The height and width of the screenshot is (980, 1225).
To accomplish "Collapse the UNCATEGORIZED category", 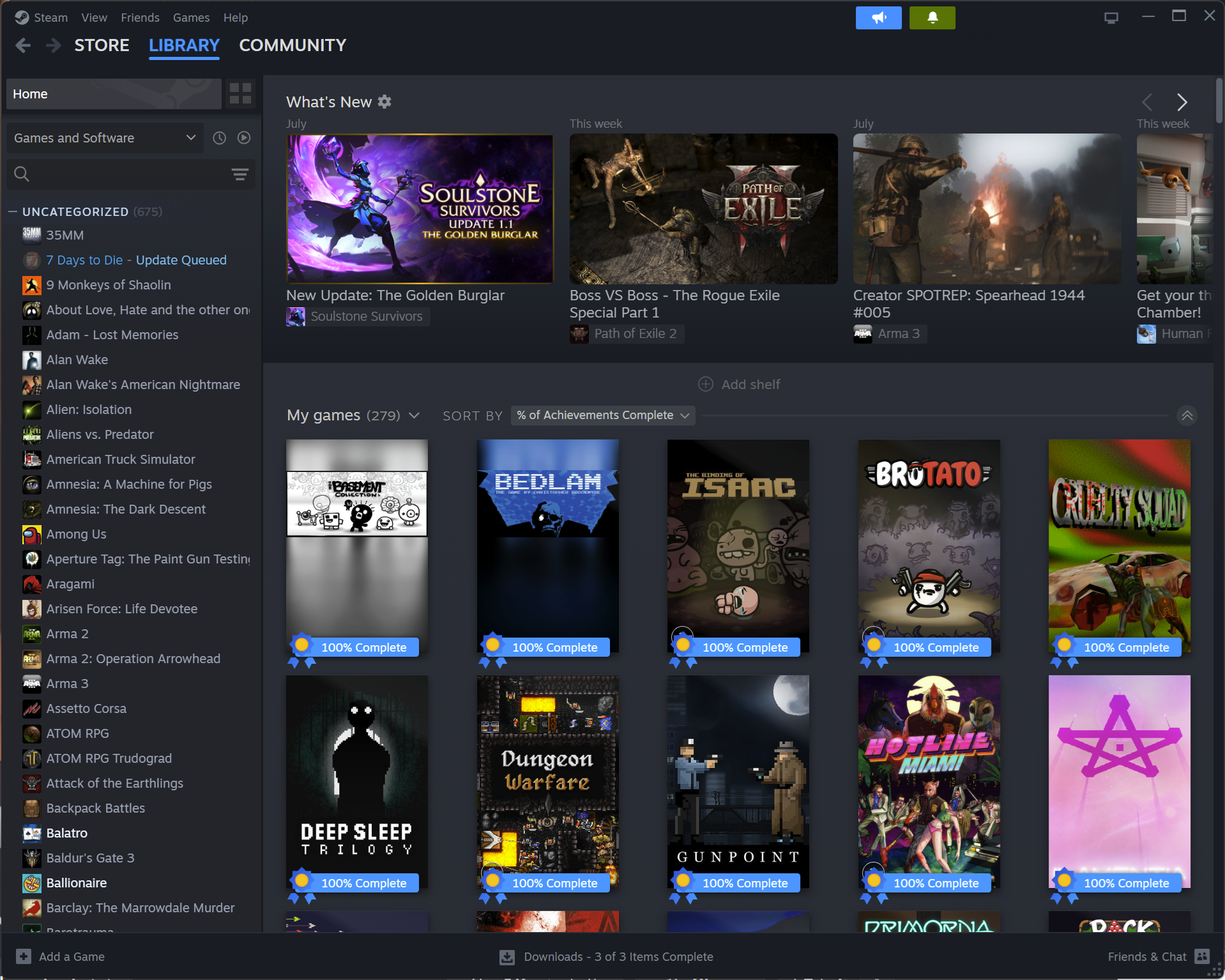I will point(12,211).
